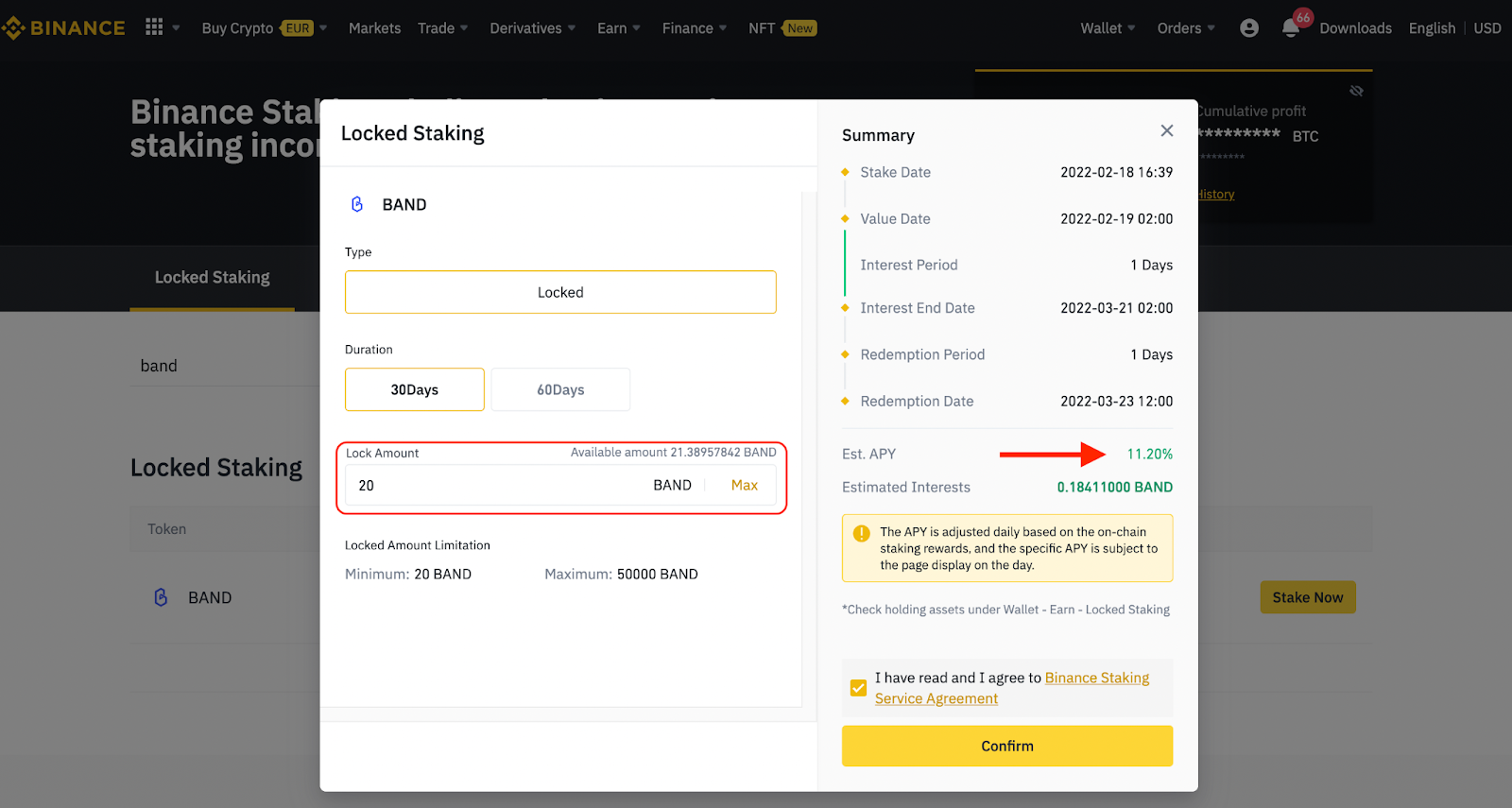Viewport: 1512px width, 808px height.
Task: Click the Lock Amount input field
Action: point(491,485)
